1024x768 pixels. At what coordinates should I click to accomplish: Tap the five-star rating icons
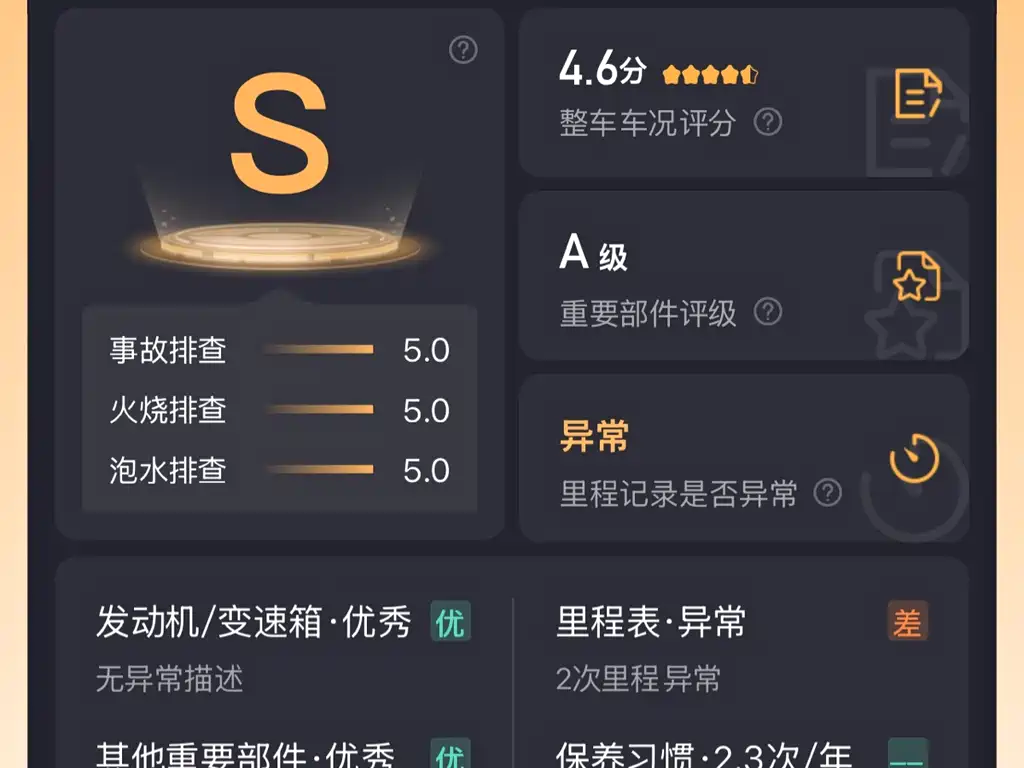(710, 74)
